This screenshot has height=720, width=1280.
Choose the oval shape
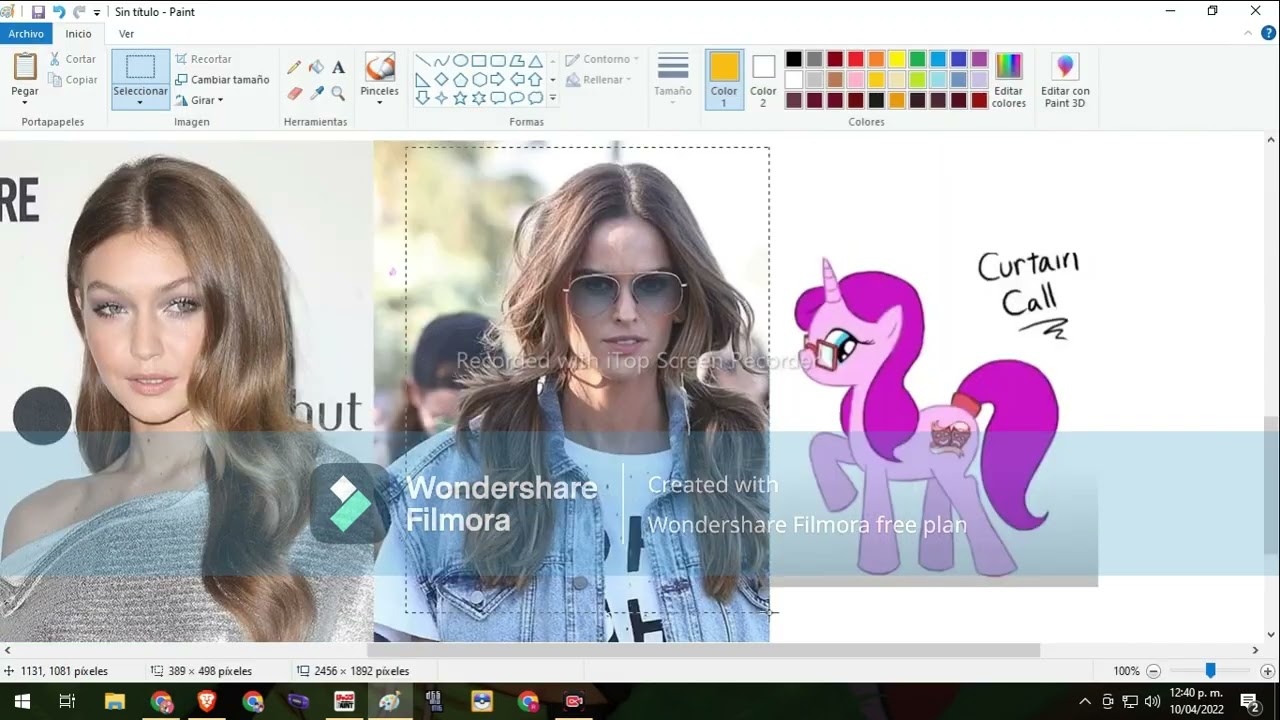pos(460,61)
